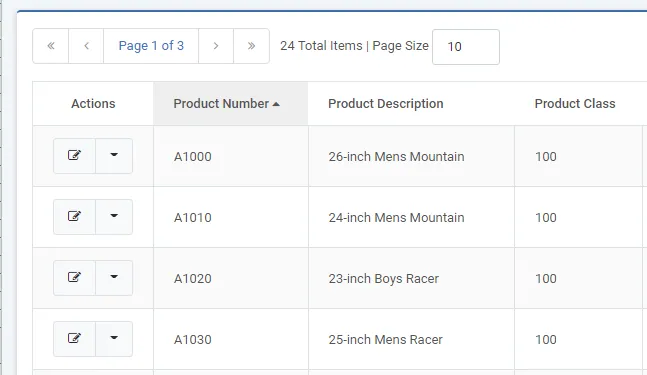Click product class 100 in A1030 row
Screen dimensions: 647x375
tap(545, 340)
